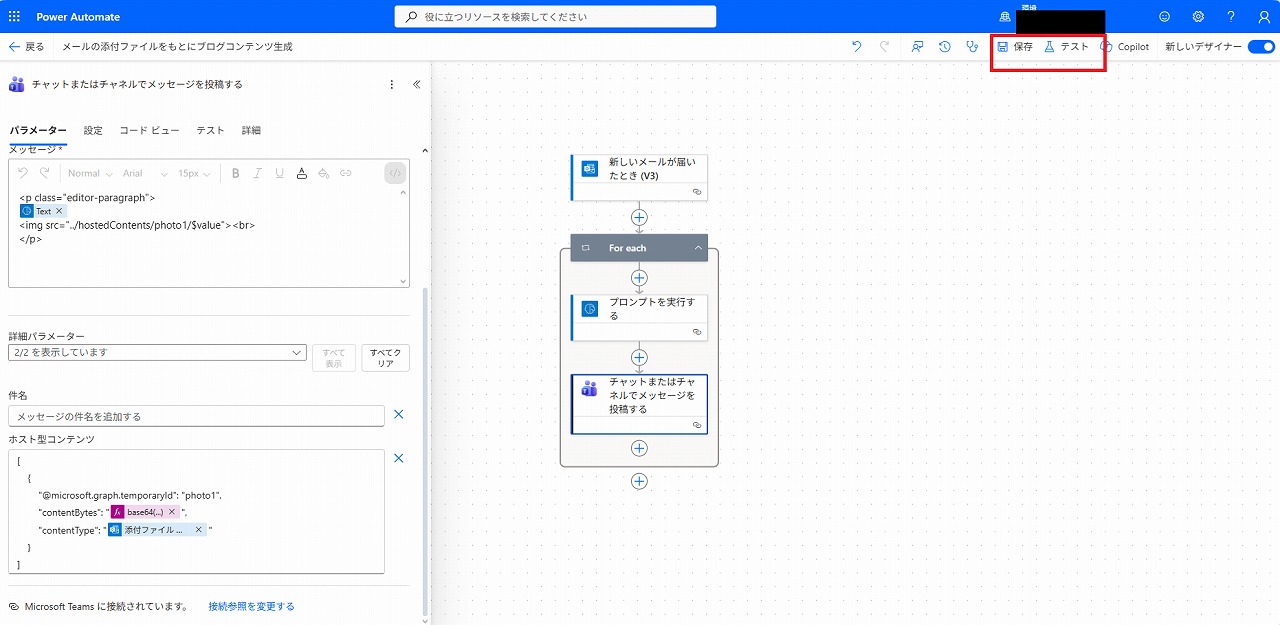
Task: Collapse the left action panel with the double chevron
Action: click(x=417, y=85)
